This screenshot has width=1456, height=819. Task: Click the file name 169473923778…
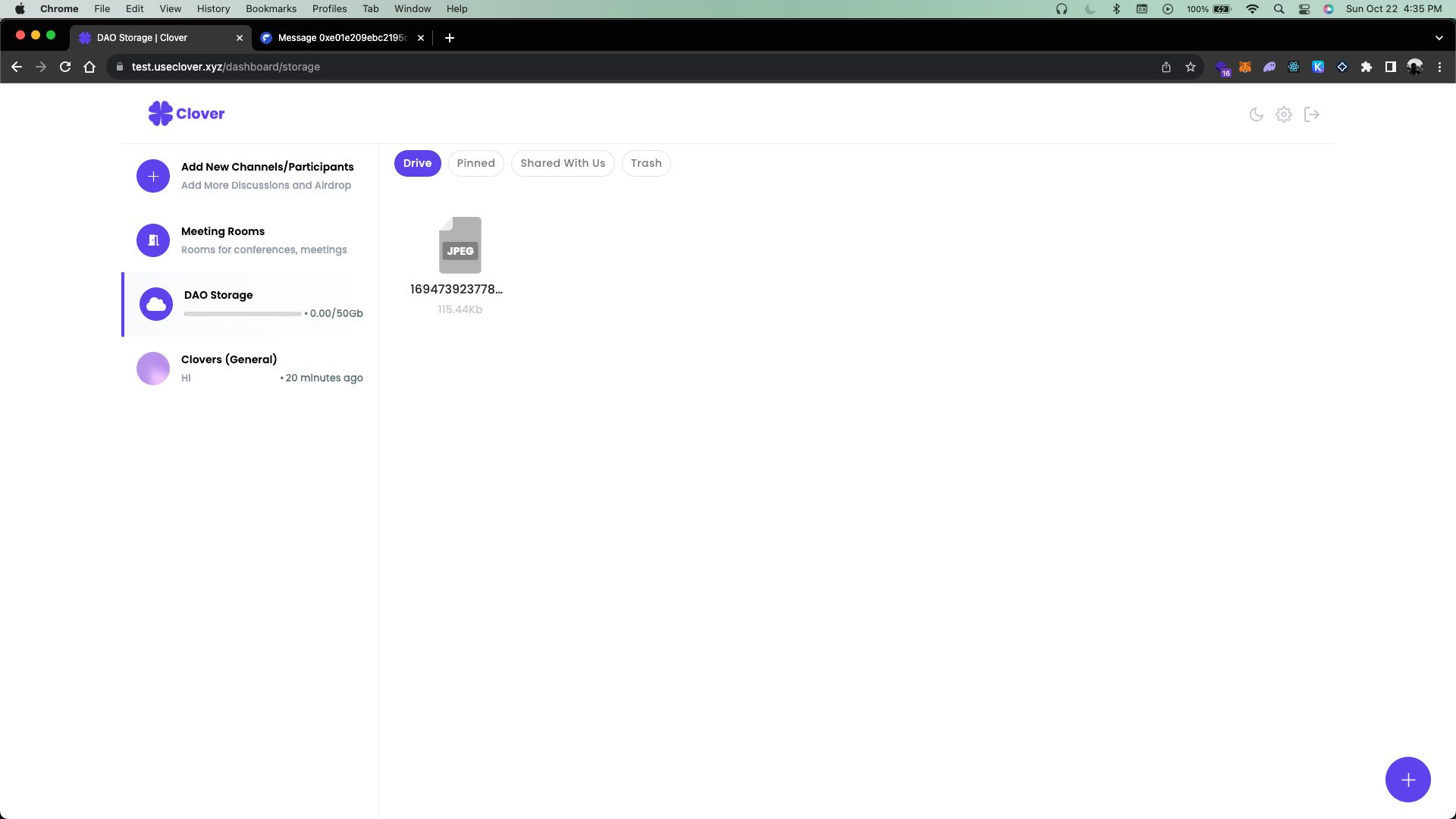tap(457, 289)
